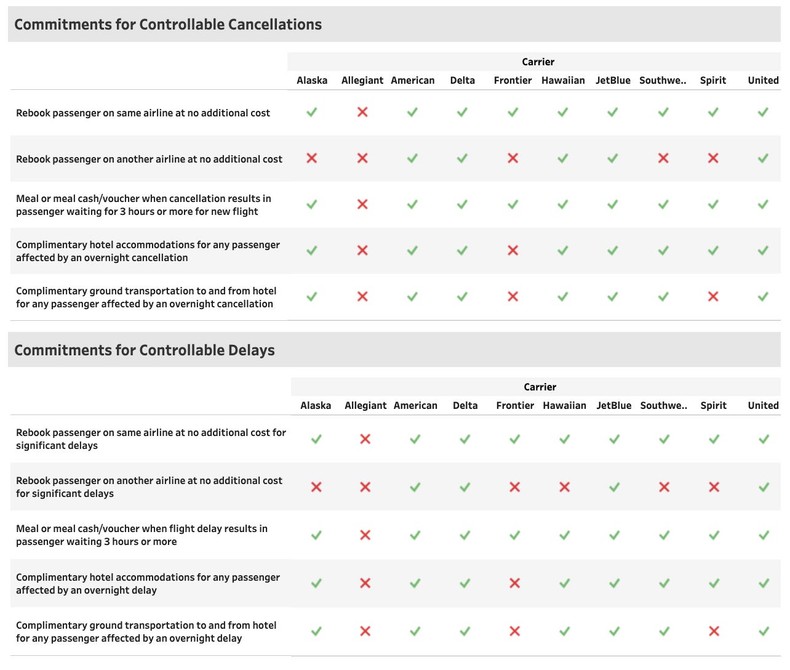This screenshot has width=790, height=670.
Task: Click Hawaiian's red X for delay rebooking on another airline
Action: tap(564, 487)
